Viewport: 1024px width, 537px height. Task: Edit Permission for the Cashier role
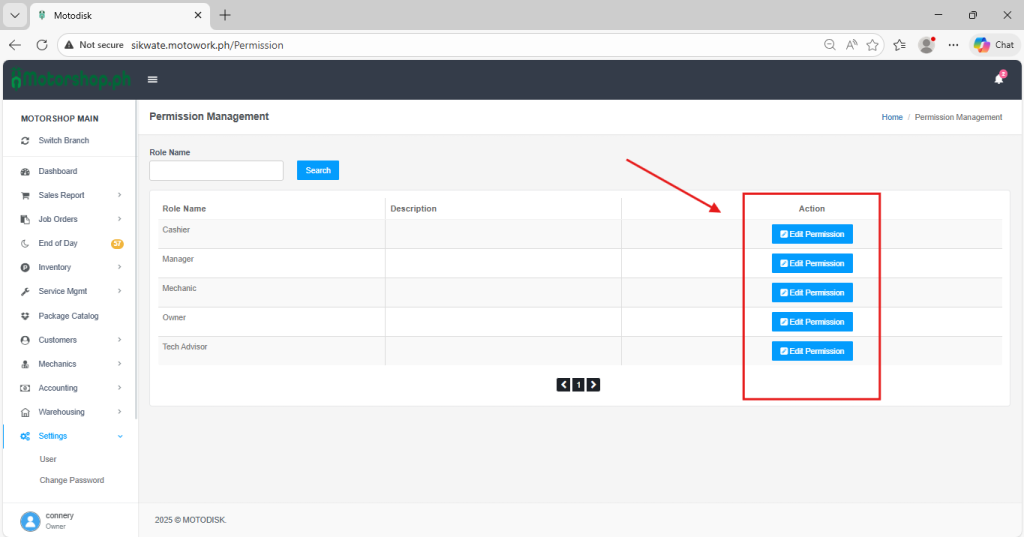(812, 235)
